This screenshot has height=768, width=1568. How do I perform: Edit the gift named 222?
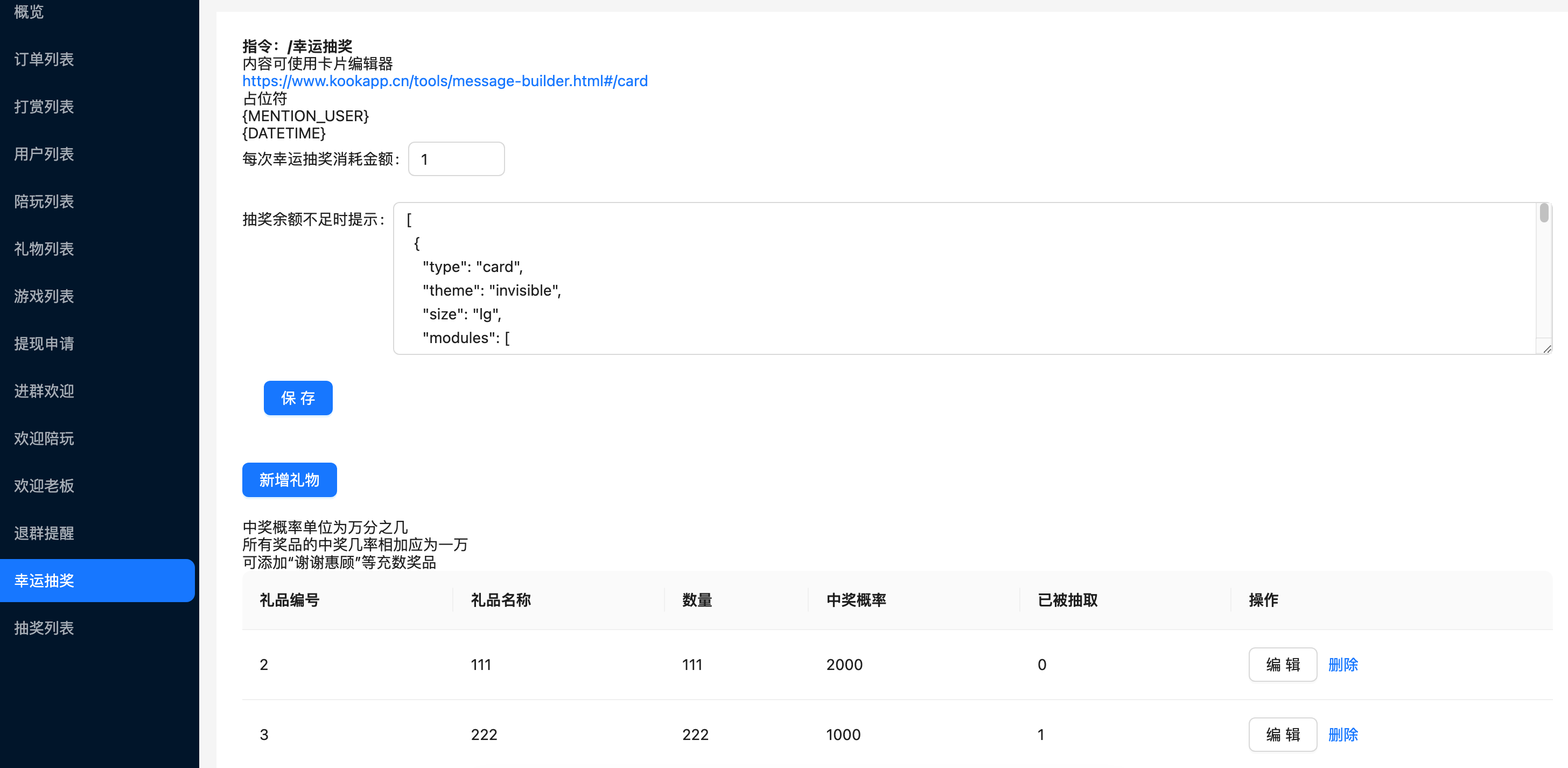coord(1282,735)
